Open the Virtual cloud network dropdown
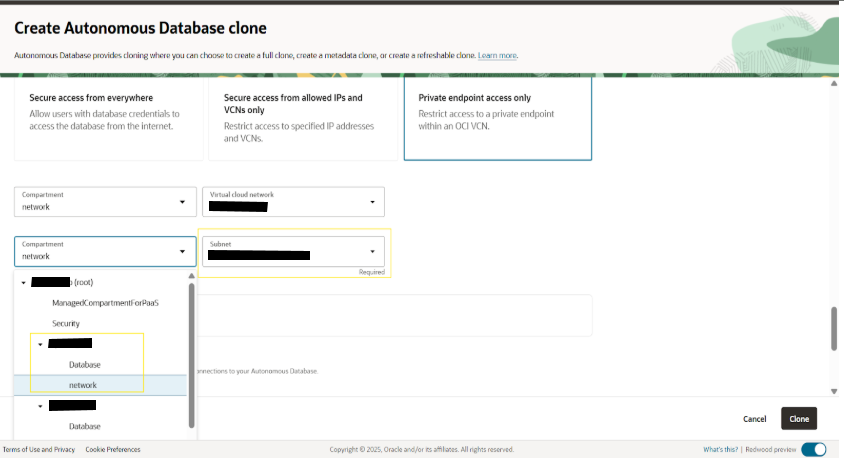This screenshot has height=468, width=844. (x=293, y=202)
